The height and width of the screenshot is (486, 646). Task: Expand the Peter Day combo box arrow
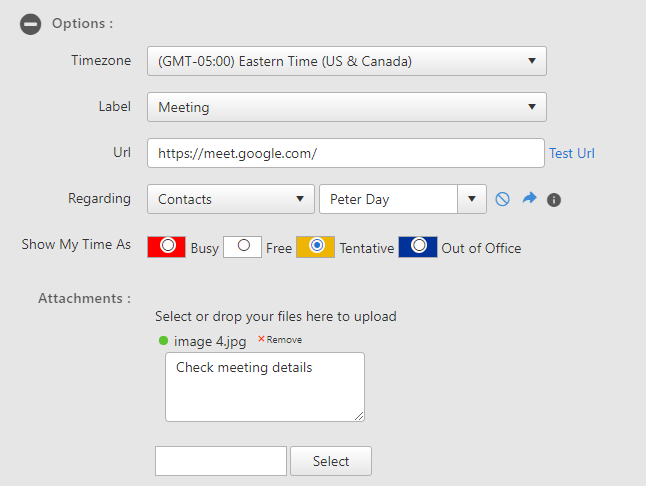click(x=472, y=199)
